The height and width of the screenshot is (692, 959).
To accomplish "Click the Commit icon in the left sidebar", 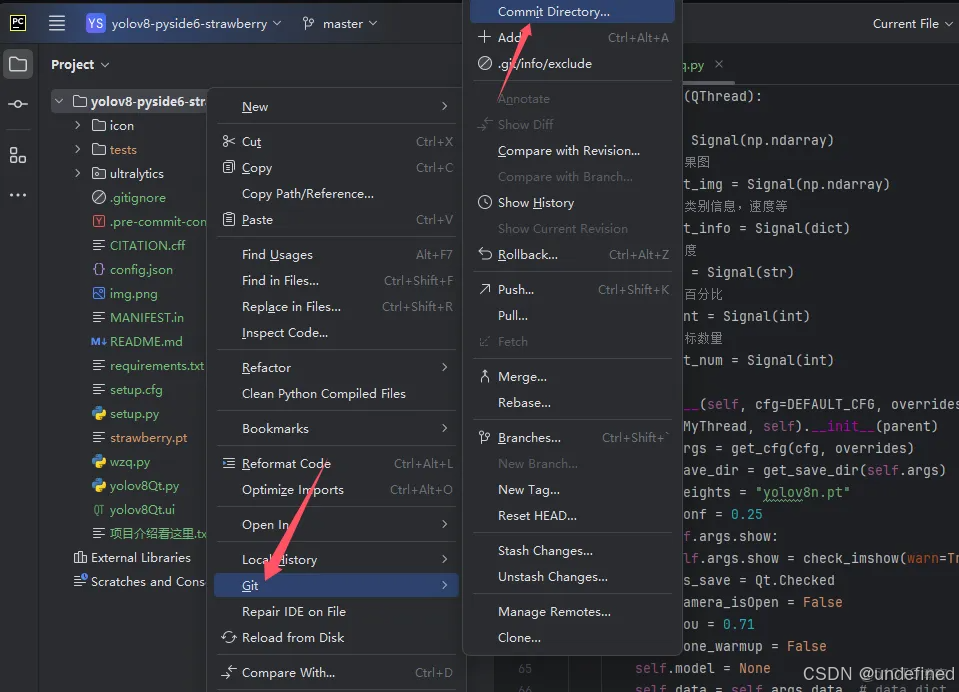I will [x=17, y=103].
